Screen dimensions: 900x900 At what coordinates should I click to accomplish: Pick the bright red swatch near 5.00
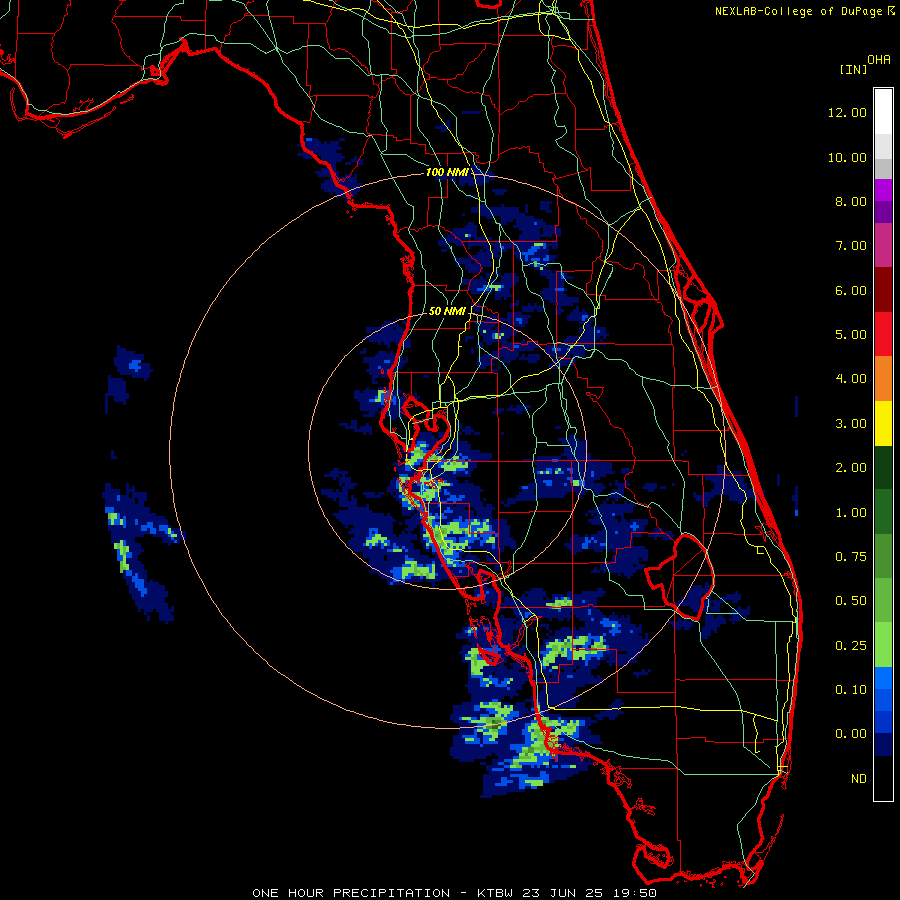click(x=883, y=334)
